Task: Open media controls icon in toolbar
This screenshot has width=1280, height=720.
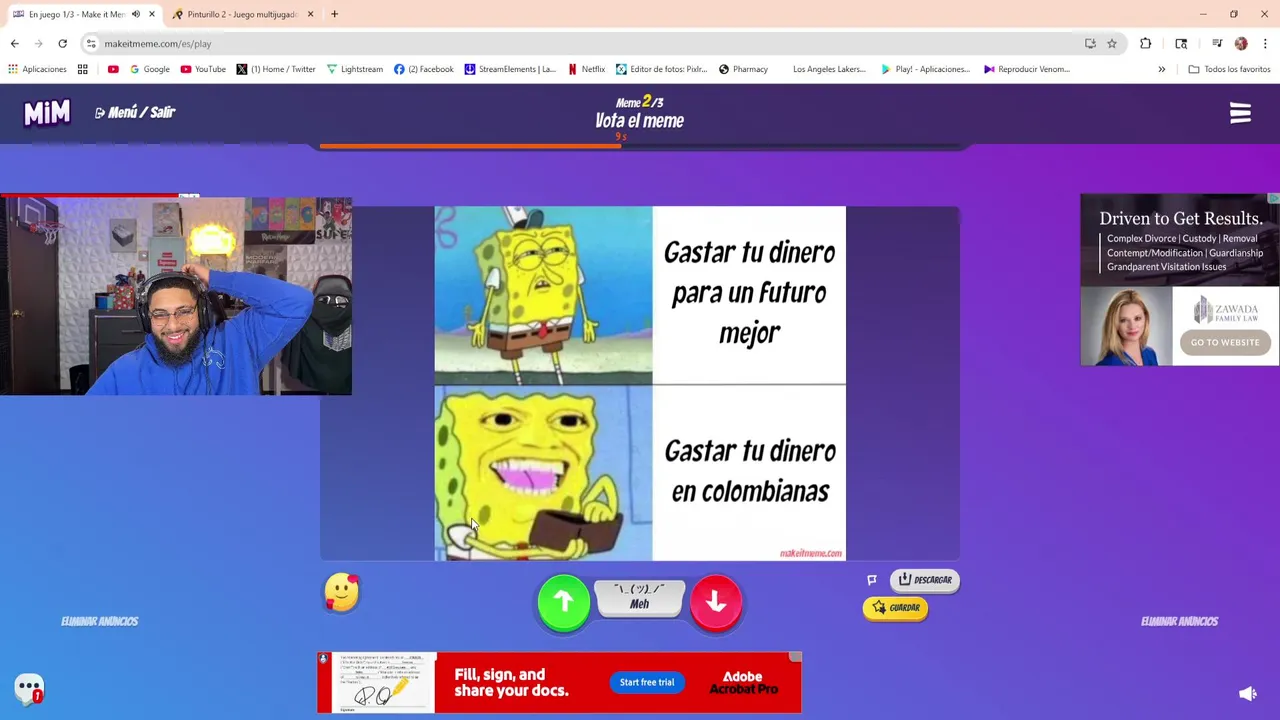Action: click(1217, 44)
